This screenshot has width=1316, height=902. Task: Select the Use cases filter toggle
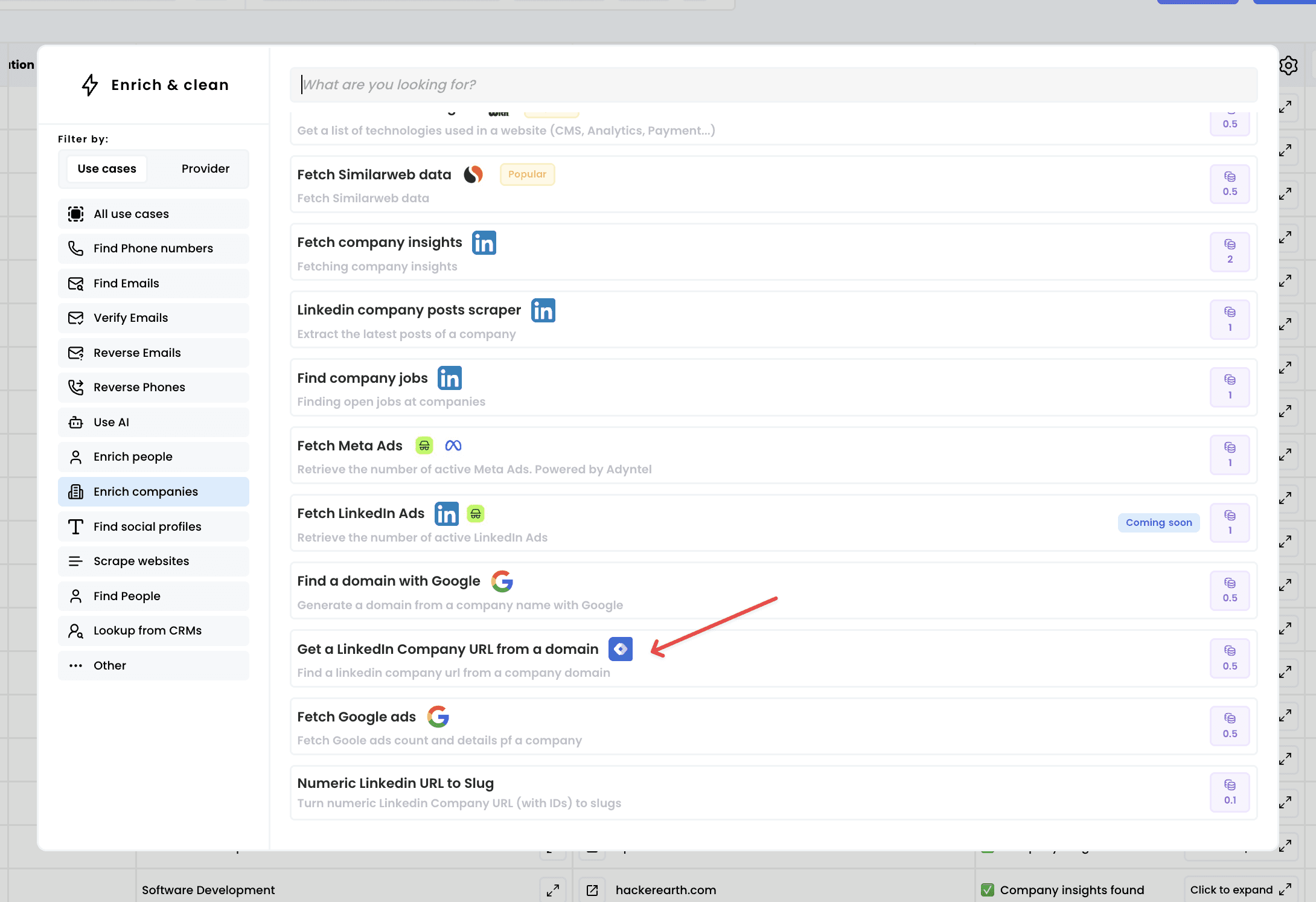click(107, 168)
